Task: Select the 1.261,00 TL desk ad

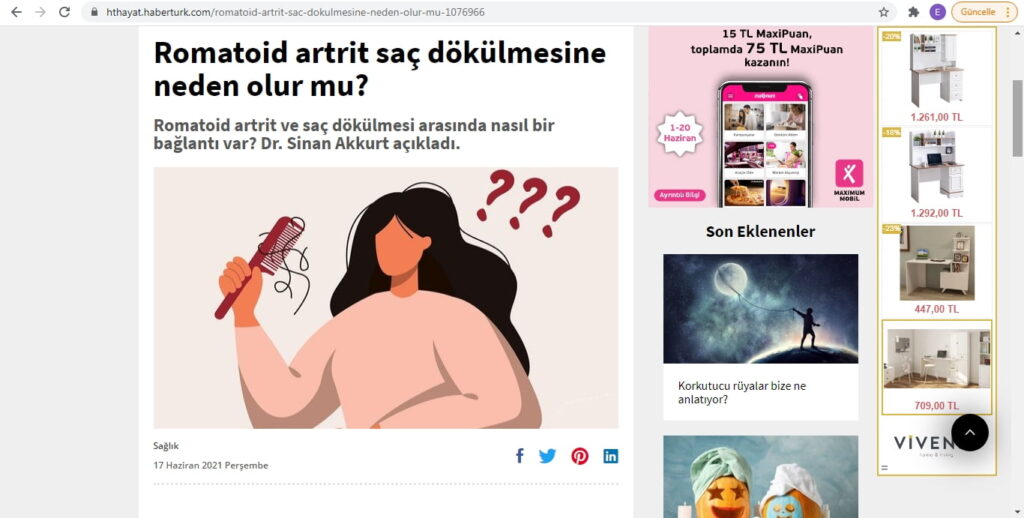Action: click(936, 76)
